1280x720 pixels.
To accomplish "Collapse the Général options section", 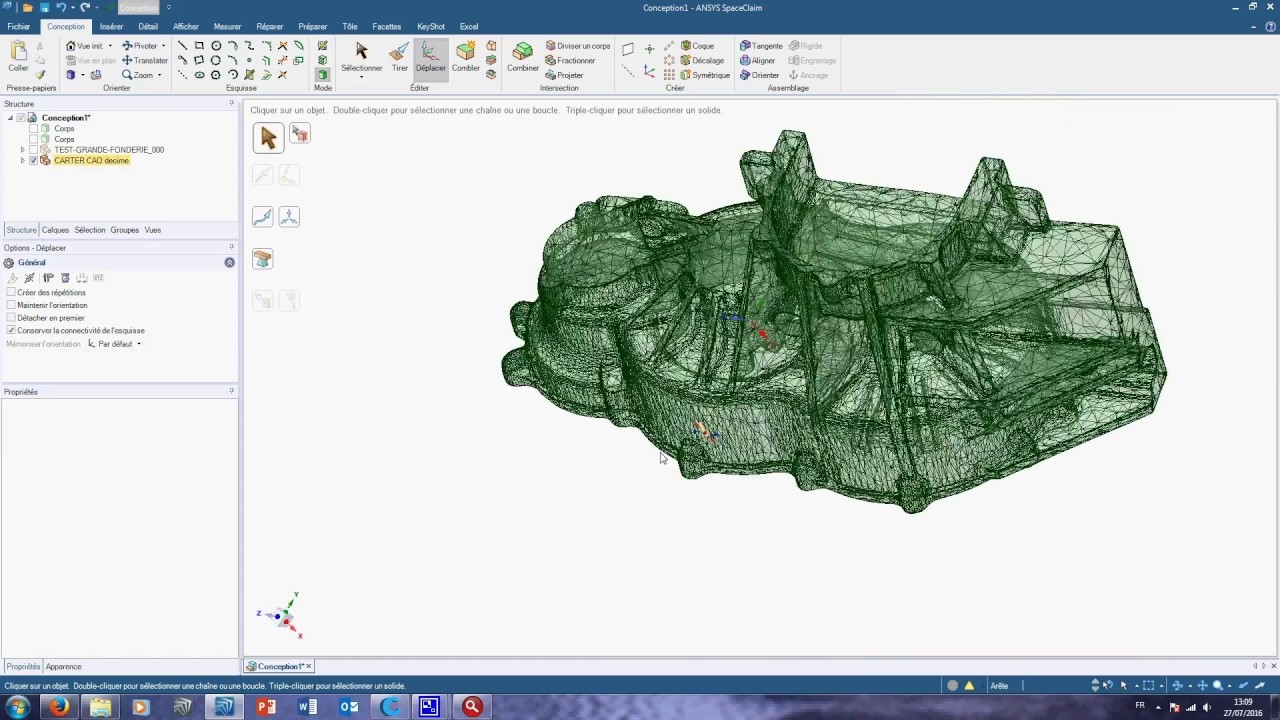I will pos(229,262).
